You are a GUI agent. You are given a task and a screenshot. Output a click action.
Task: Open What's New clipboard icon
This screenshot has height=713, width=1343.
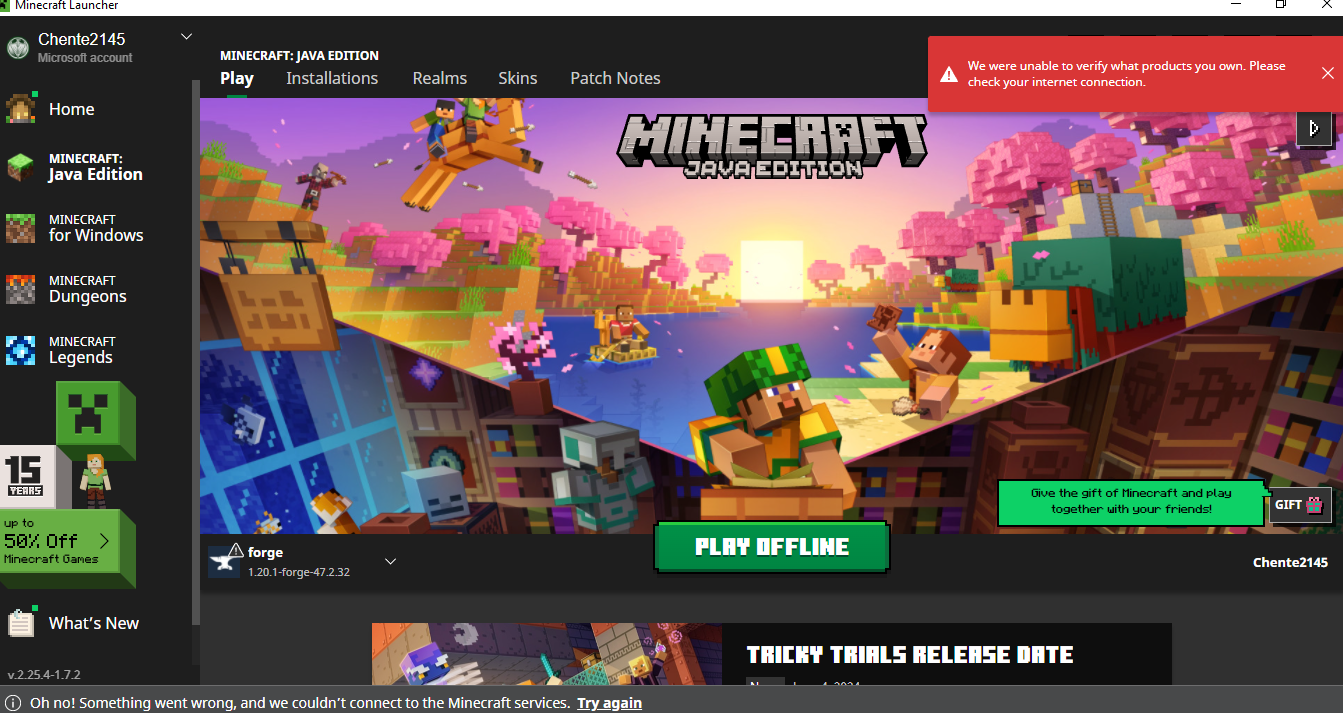pos(21,622)
